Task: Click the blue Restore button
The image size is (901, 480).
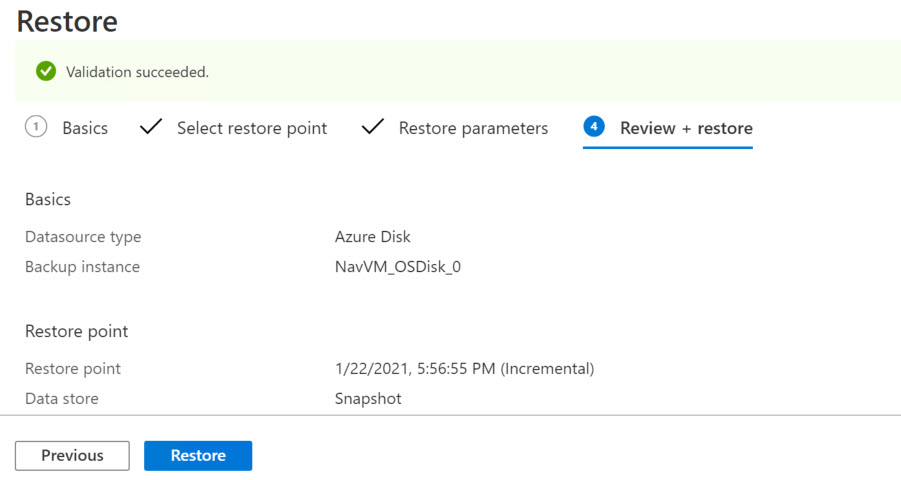Action: click(x=198, y=455)
